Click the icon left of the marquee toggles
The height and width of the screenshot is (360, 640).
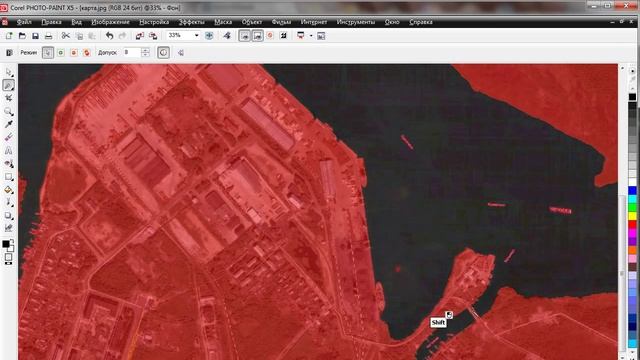click(x=227, y=36)
